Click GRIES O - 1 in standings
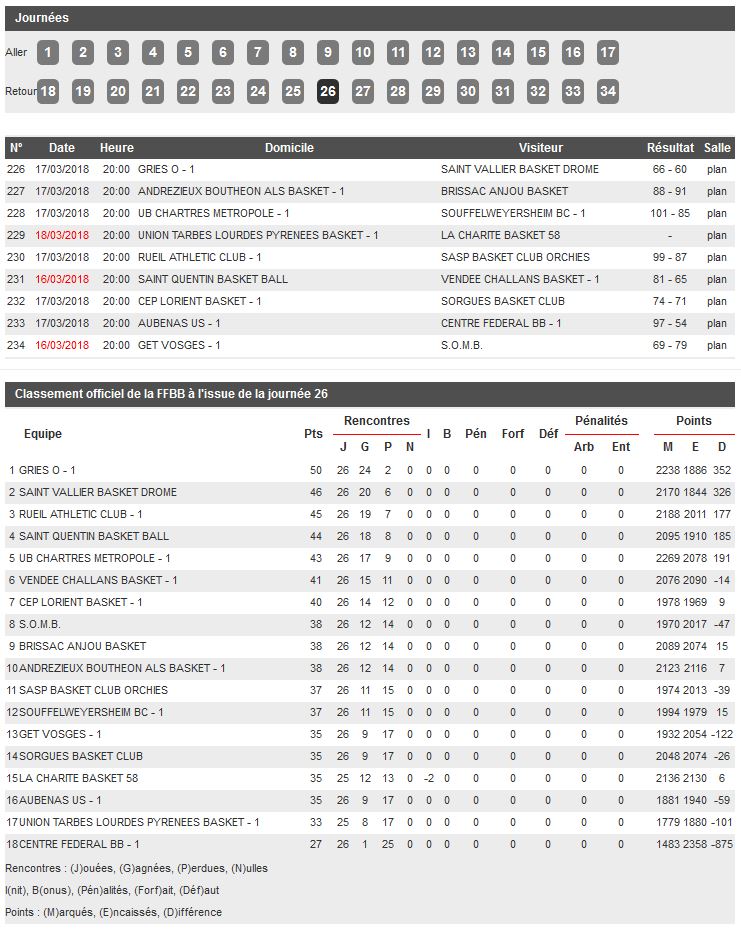 click(47, 470)
